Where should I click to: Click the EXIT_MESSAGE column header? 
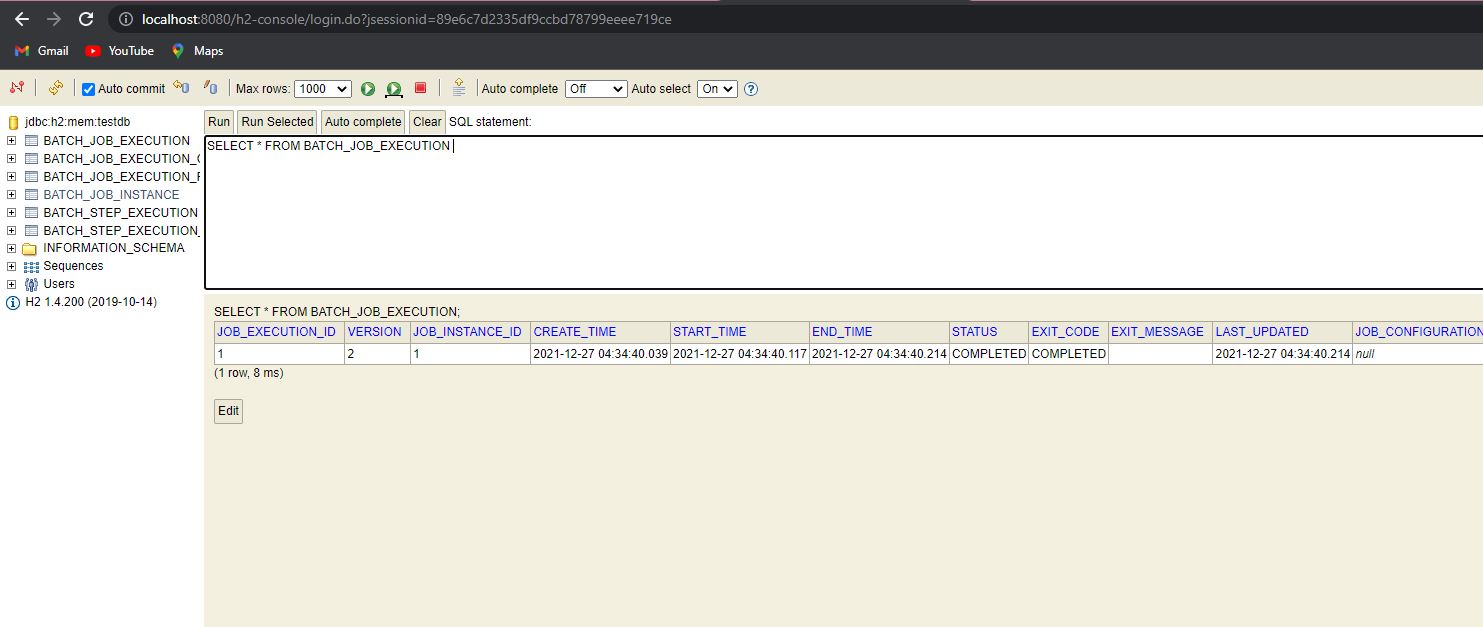click(x=1158, y=332)
